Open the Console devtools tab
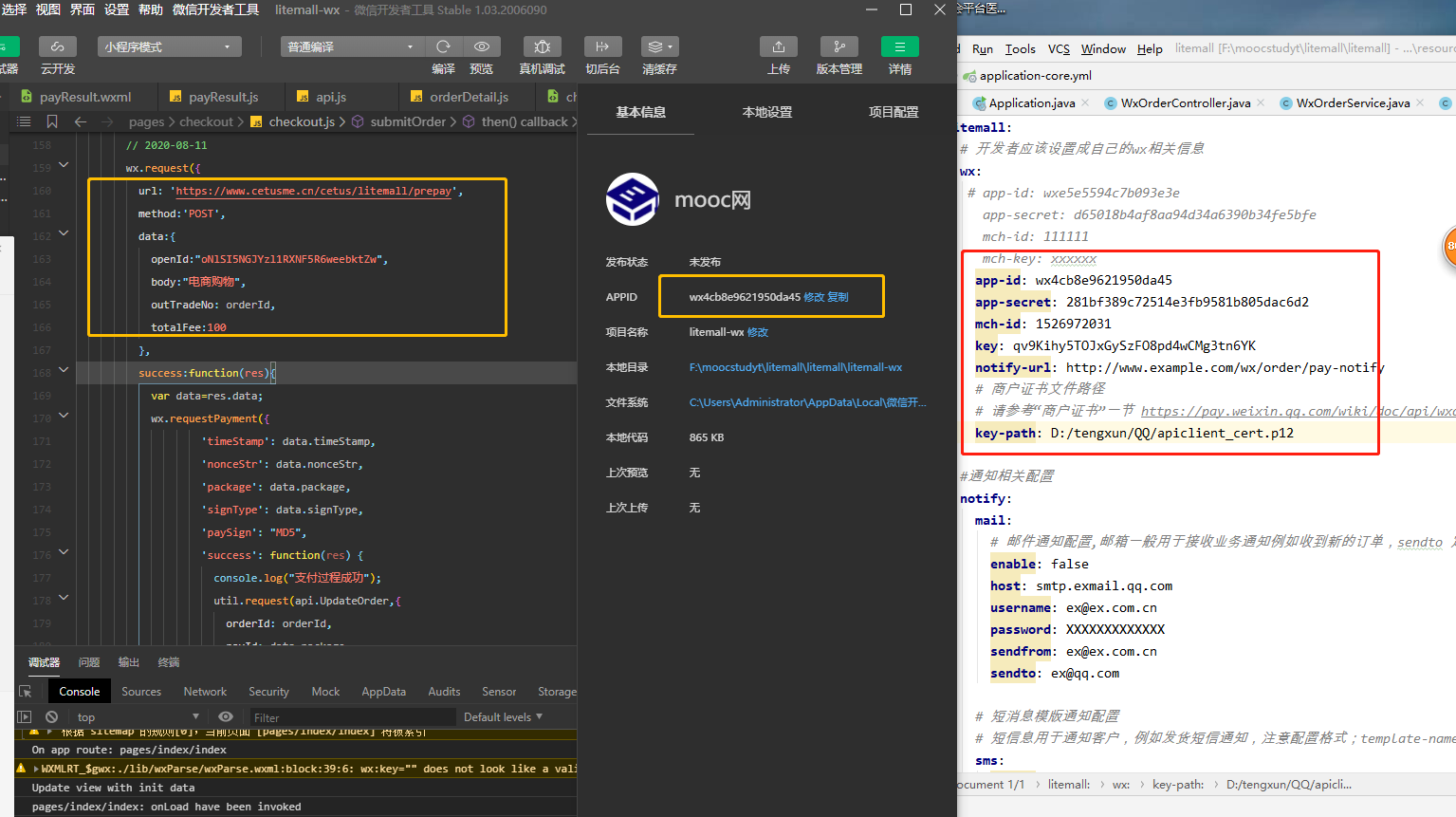 pos(80,692)
